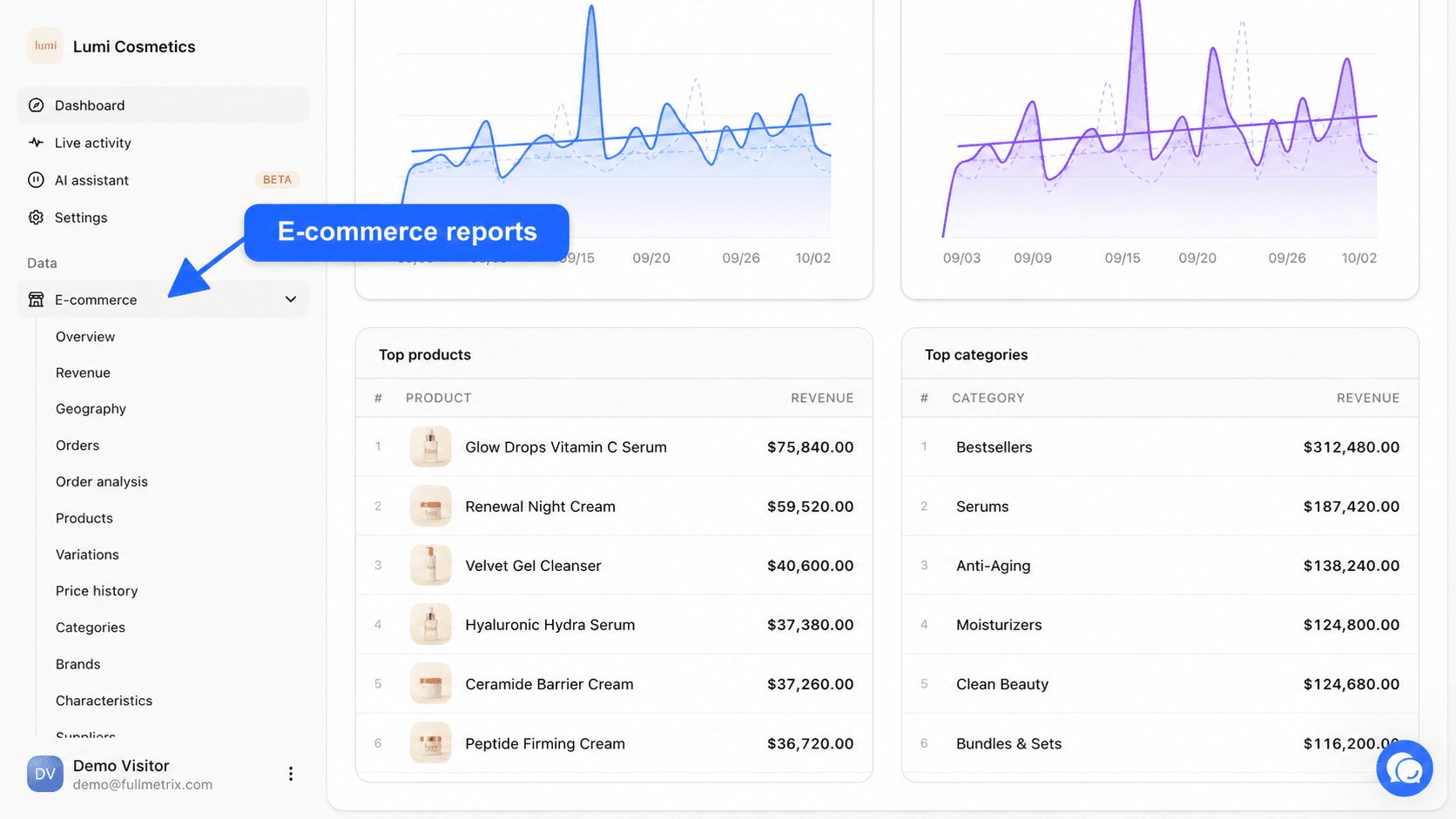Click the E-commerce storefront icon
The height and width of the screenshot is (819, 1456).
[x=36, y=299]
